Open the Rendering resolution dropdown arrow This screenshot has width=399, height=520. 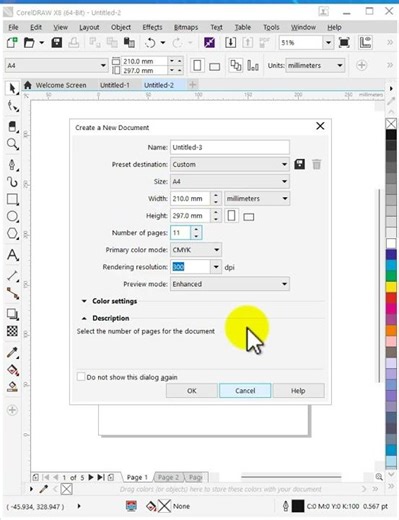click(x=216, y=267)
